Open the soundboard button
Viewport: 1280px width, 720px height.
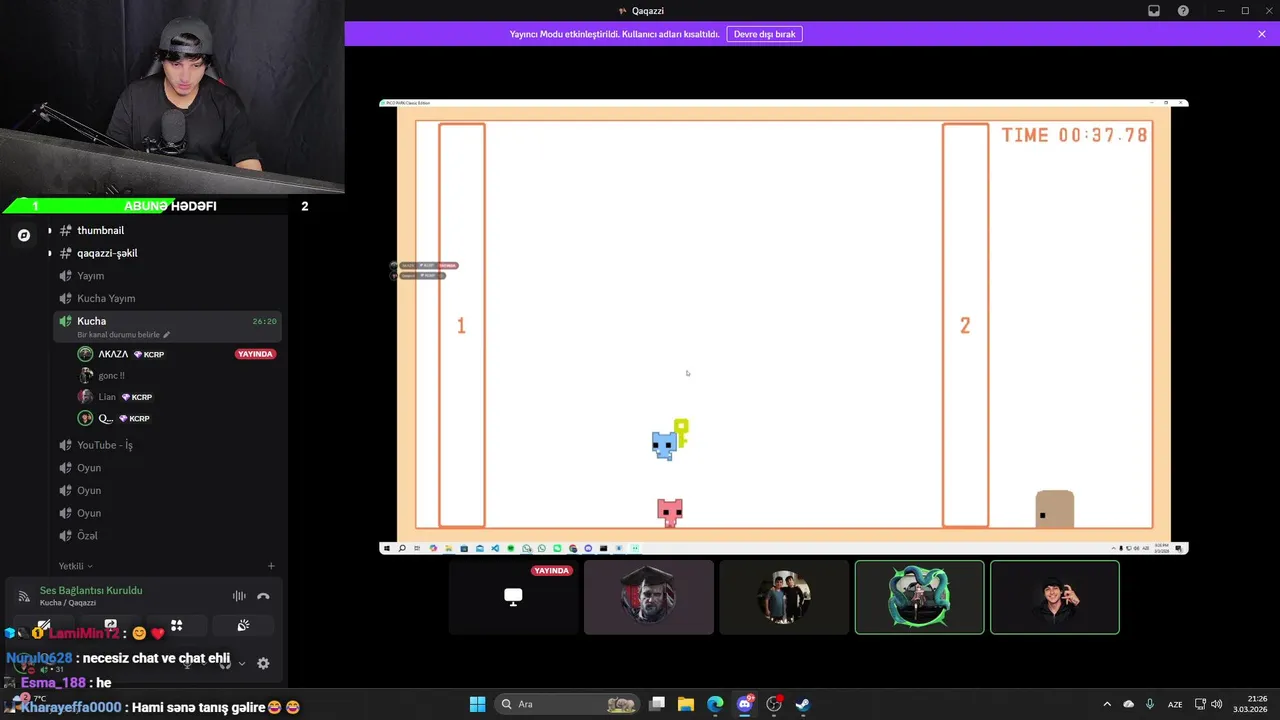pyautogui.click(x=243, y=626)
